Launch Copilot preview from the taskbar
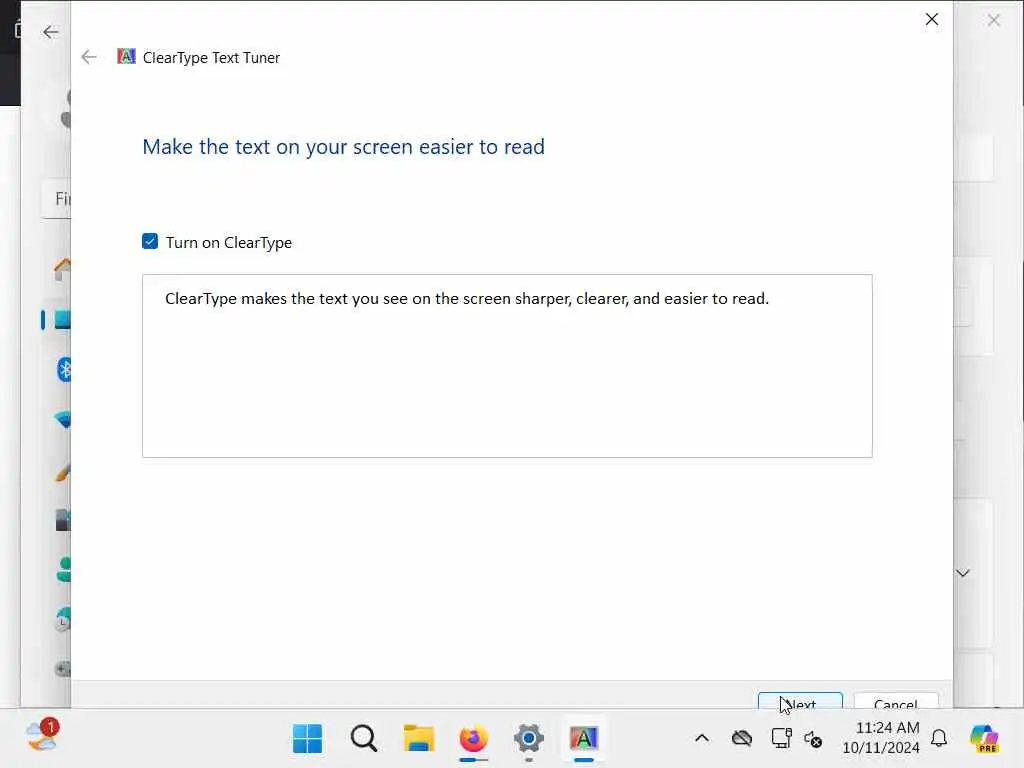 [984, 739]
